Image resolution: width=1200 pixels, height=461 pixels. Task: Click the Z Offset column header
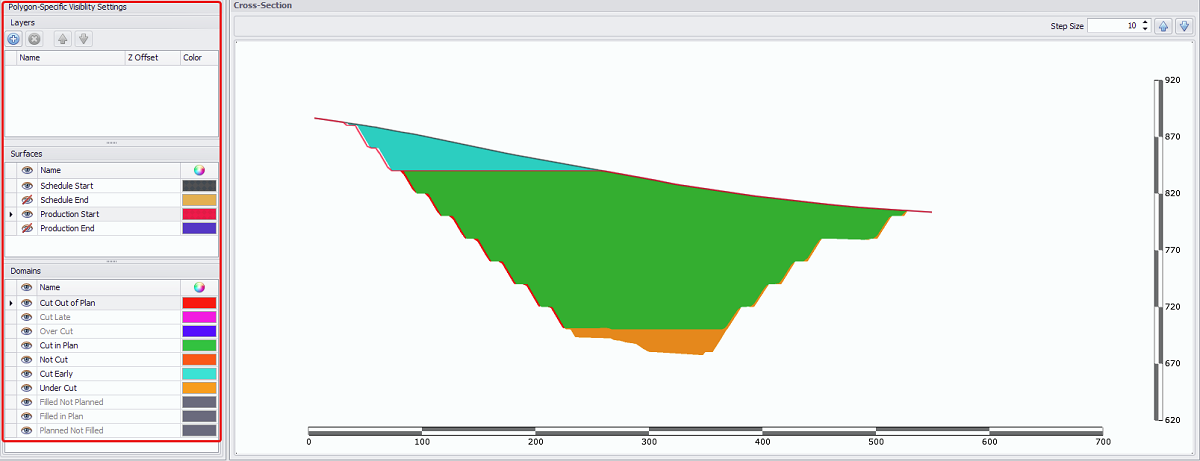[152, 57]
